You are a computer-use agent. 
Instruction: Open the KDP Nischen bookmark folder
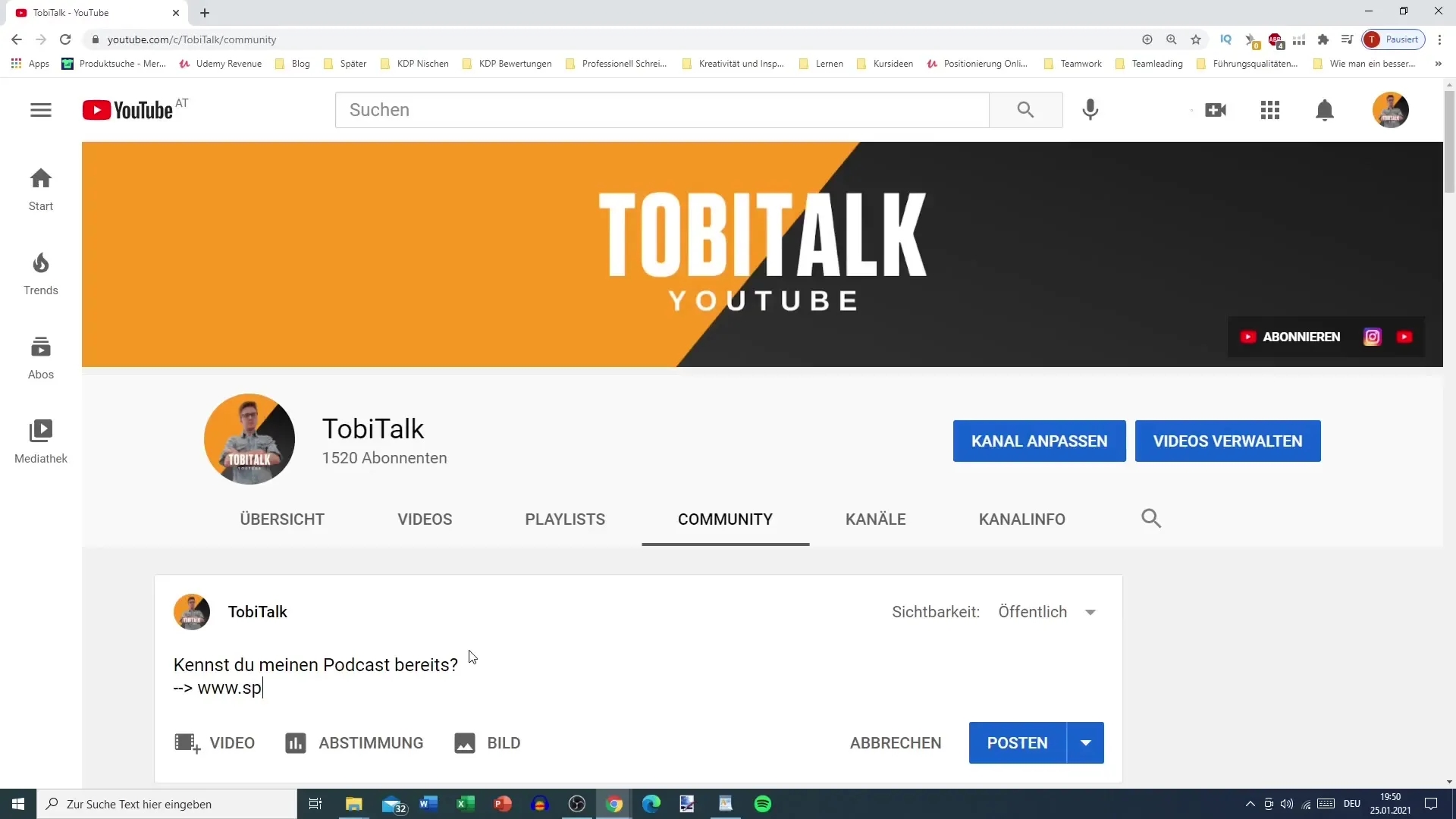click(x=415, y=64)
